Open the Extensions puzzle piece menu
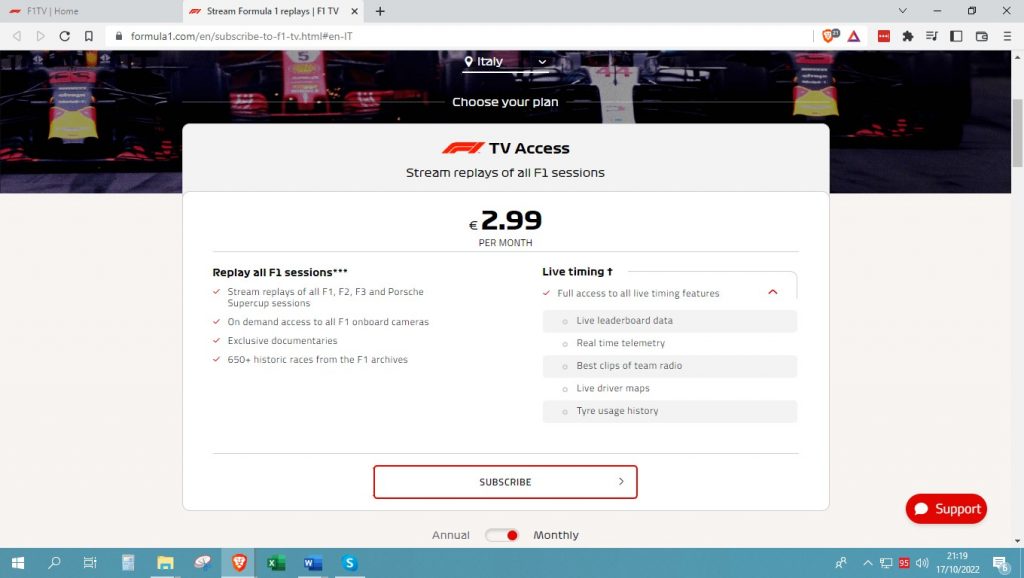 pos(908,36)
